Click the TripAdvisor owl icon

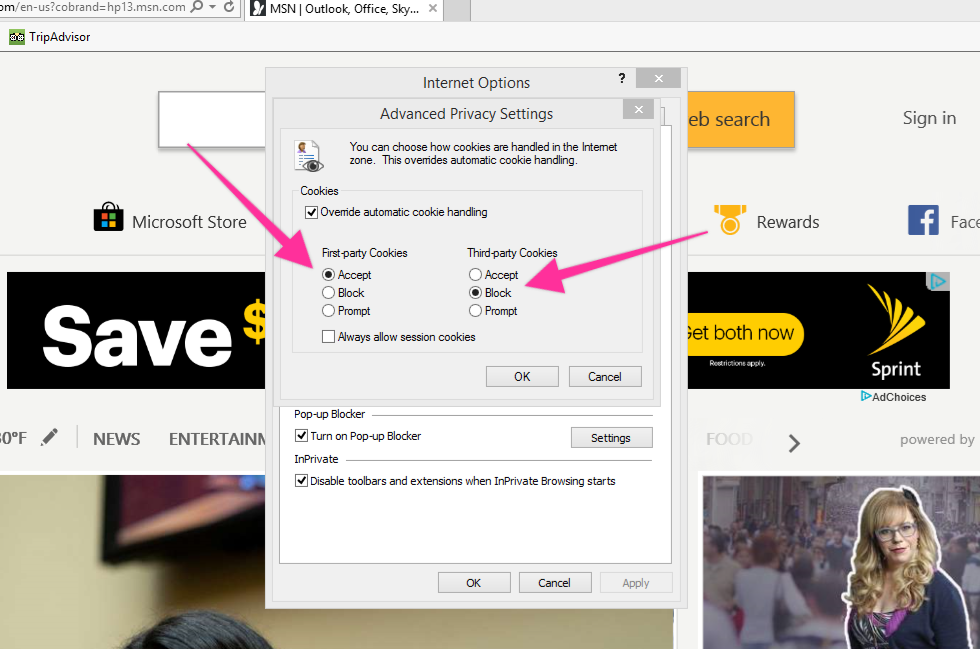coord(17,37)
